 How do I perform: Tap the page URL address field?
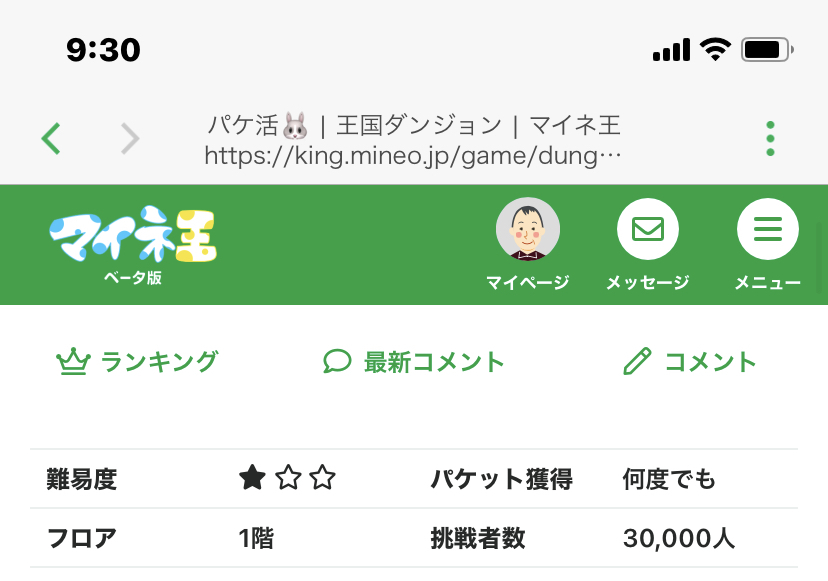(413, 156)
